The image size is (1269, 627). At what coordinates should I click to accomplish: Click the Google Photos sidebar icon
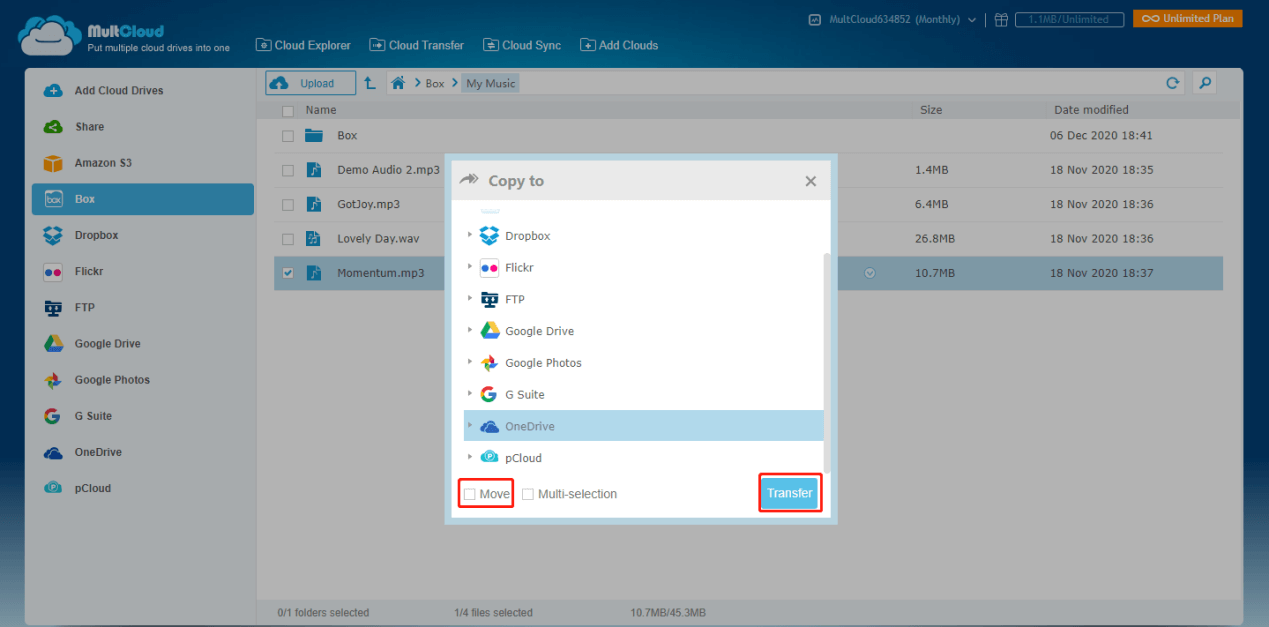click(53, 380)
